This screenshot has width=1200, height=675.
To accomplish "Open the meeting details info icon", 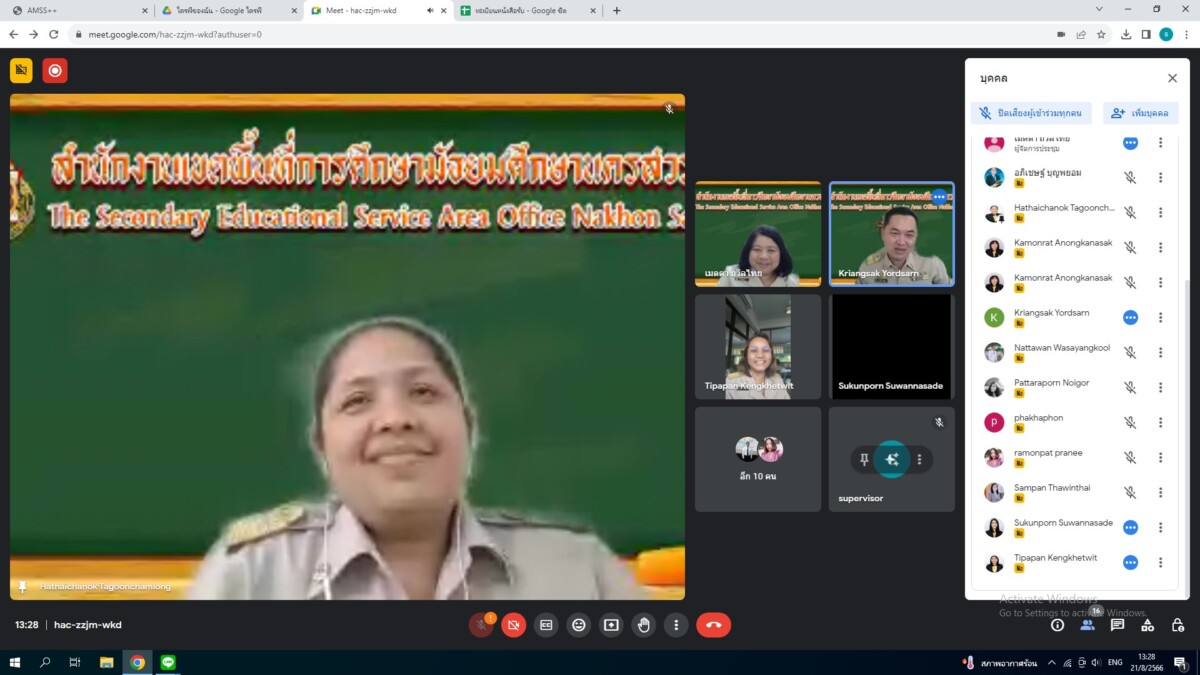I will point(1057,625).
